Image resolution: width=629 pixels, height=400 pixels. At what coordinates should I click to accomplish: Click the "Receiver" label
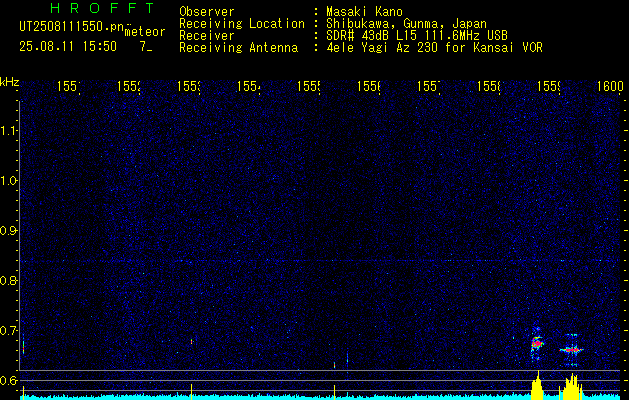click(x=207, y=36)
